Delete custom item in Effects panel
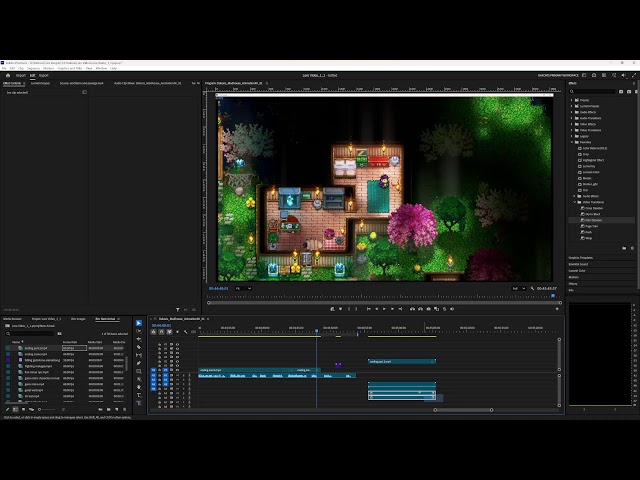 (633, 248)
